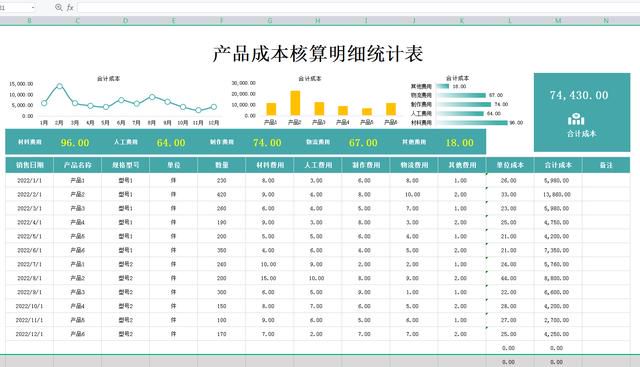
Task: Select the unit cost cell 44.00
Action: pos(509,278)
